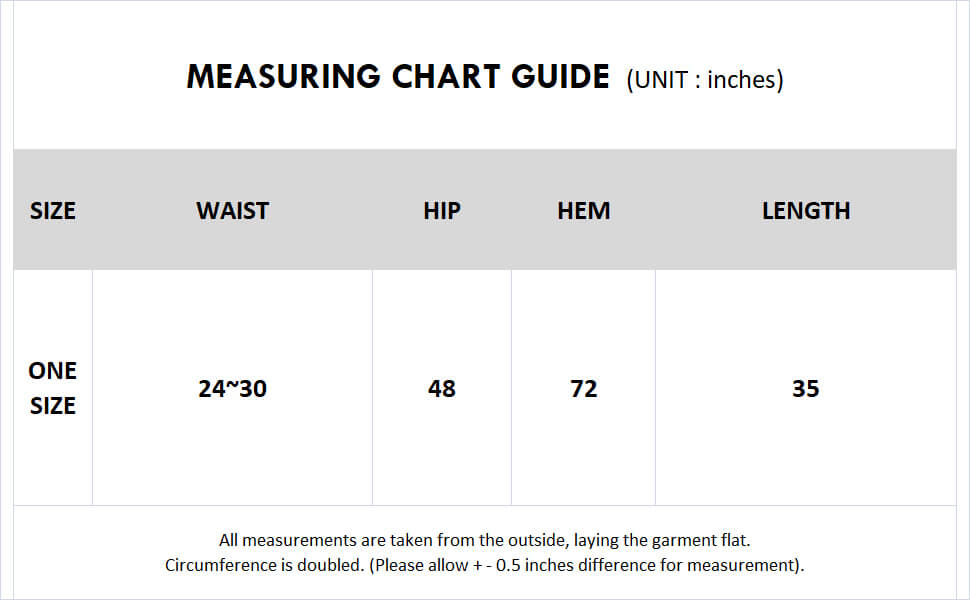Click the MEASURING CHART GUIDE title
970x600 pixels.
(x=398, y=77)
